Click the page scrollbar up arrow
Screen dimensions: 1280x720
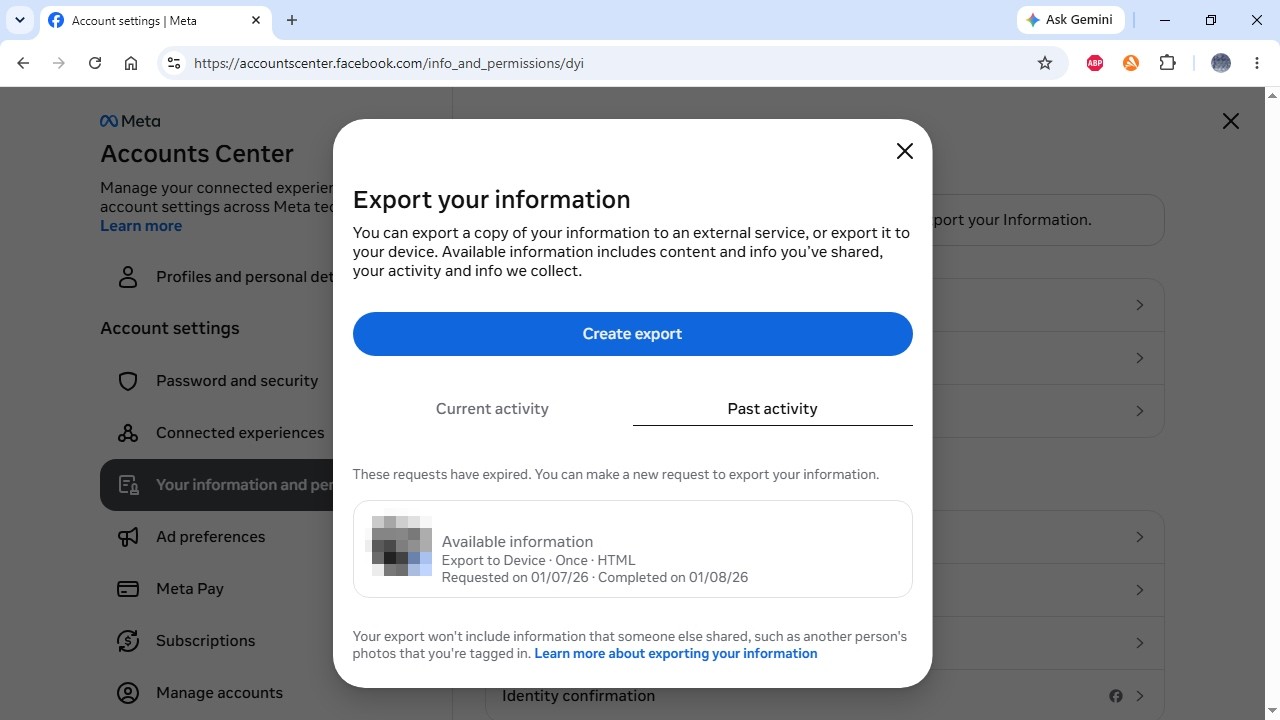(1272, 95)
